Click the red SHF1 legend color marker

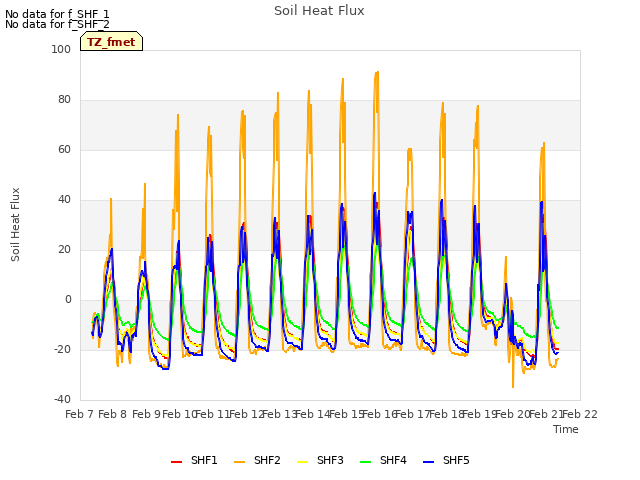pyautogui.click(x=176, y=462)
